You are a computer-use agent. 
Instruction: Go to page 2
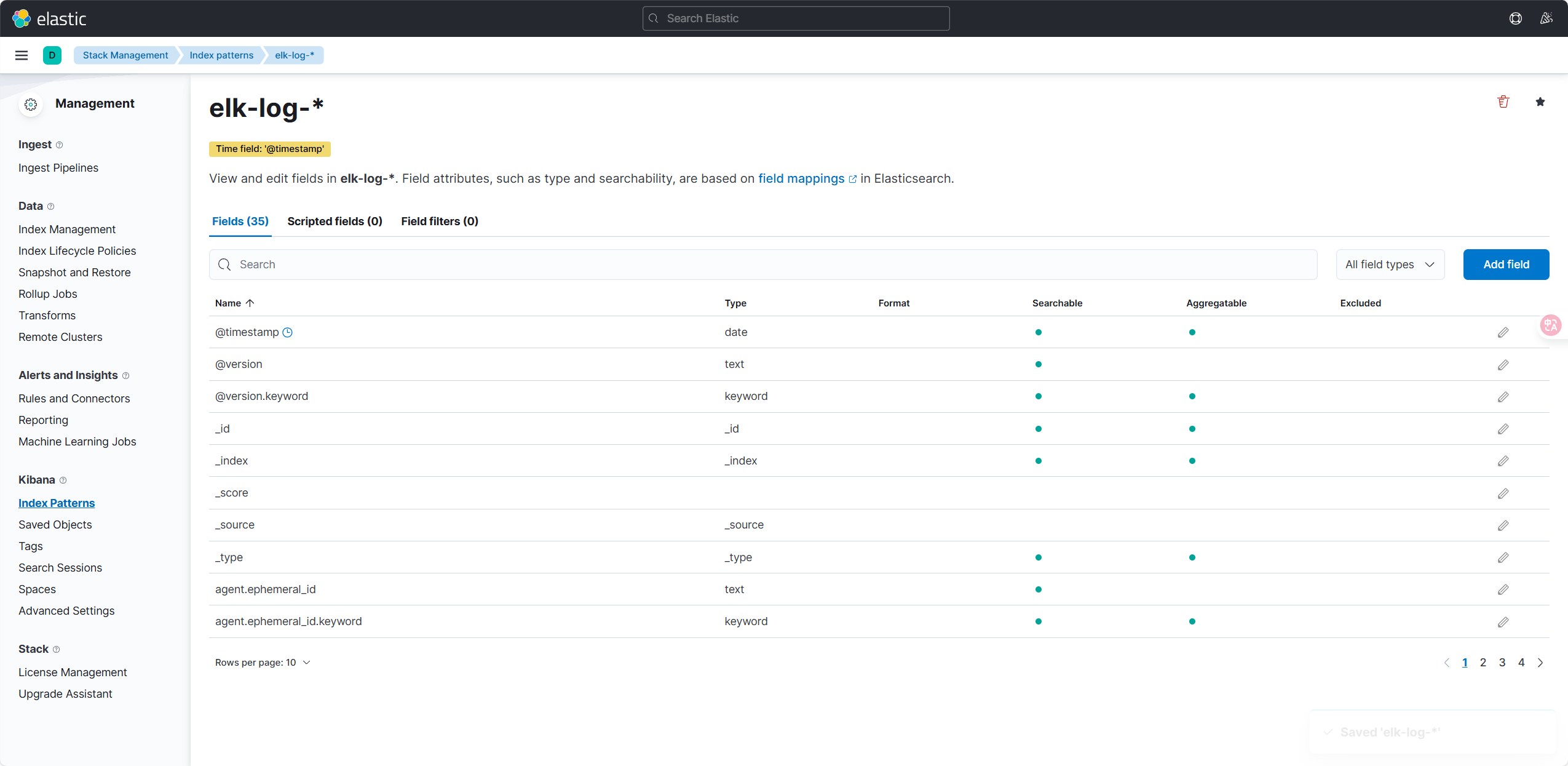1483,663
